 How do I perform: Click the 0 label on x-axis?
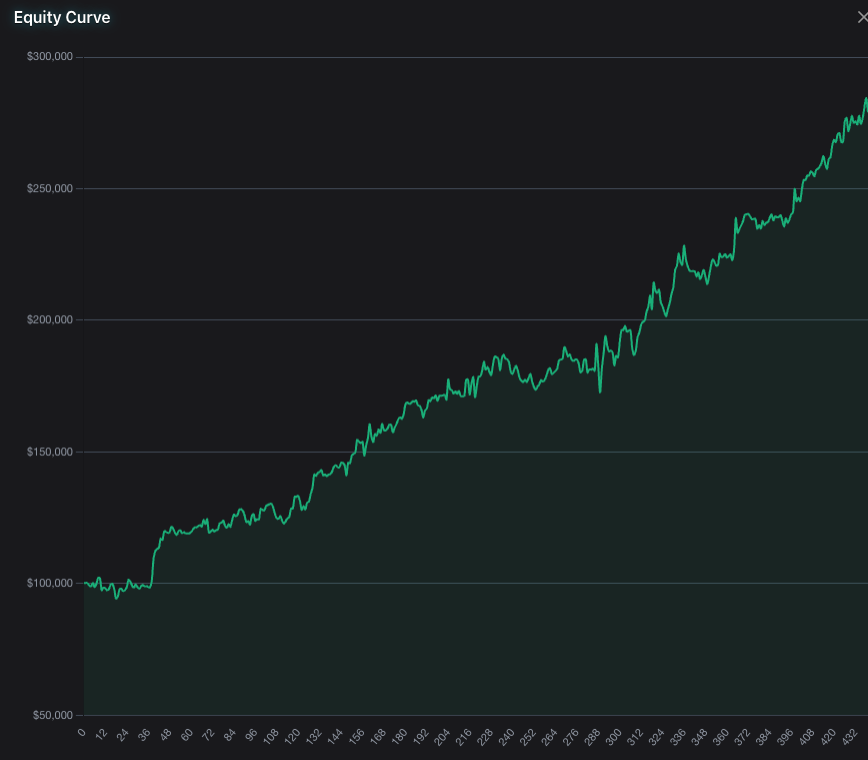pyautogui.click(x=84, y=735)
